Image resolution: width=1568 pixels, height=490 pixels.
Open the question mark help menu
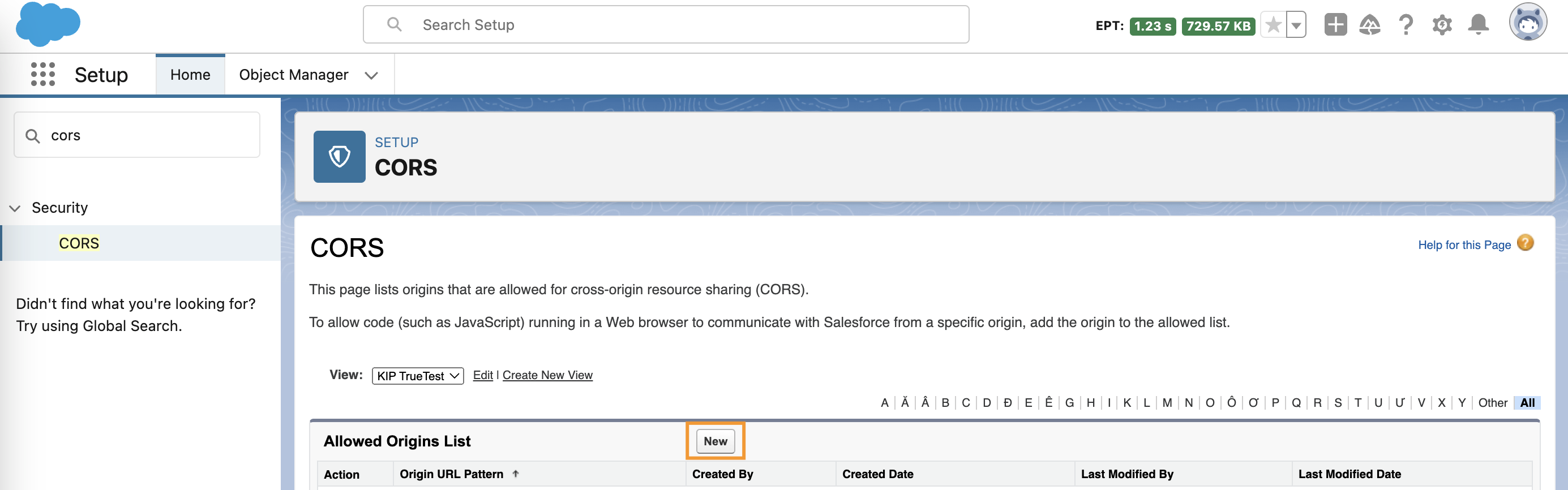pyautogui.click(x=1406, y=25)
